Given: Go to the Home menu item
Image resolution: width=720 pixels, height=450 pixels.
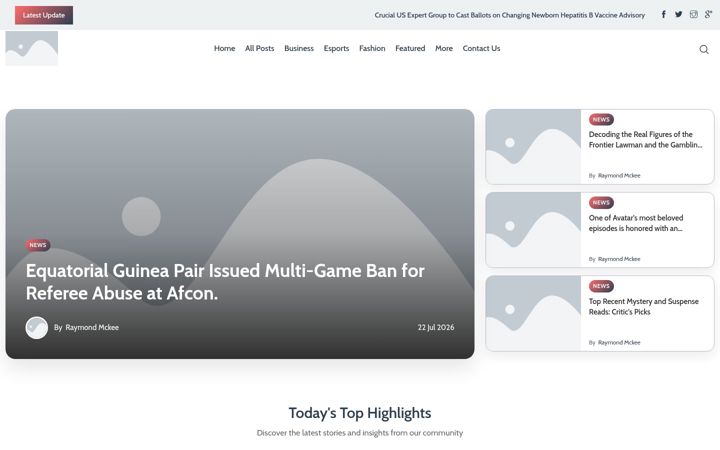Looking at the screenshot, I should click(x=225, y=48).
